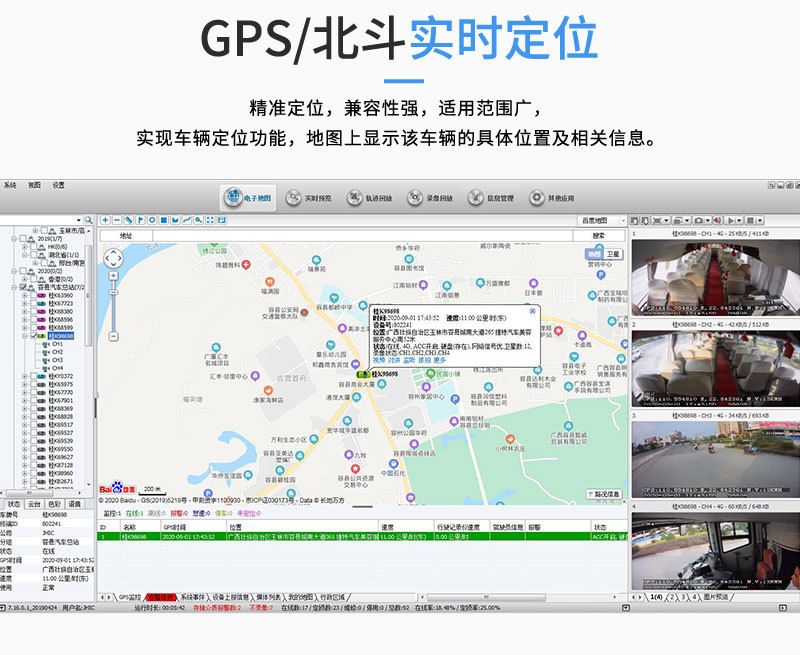Click the map zoom slider track
The height and width of the screenshot is (655, 800).
113,306
